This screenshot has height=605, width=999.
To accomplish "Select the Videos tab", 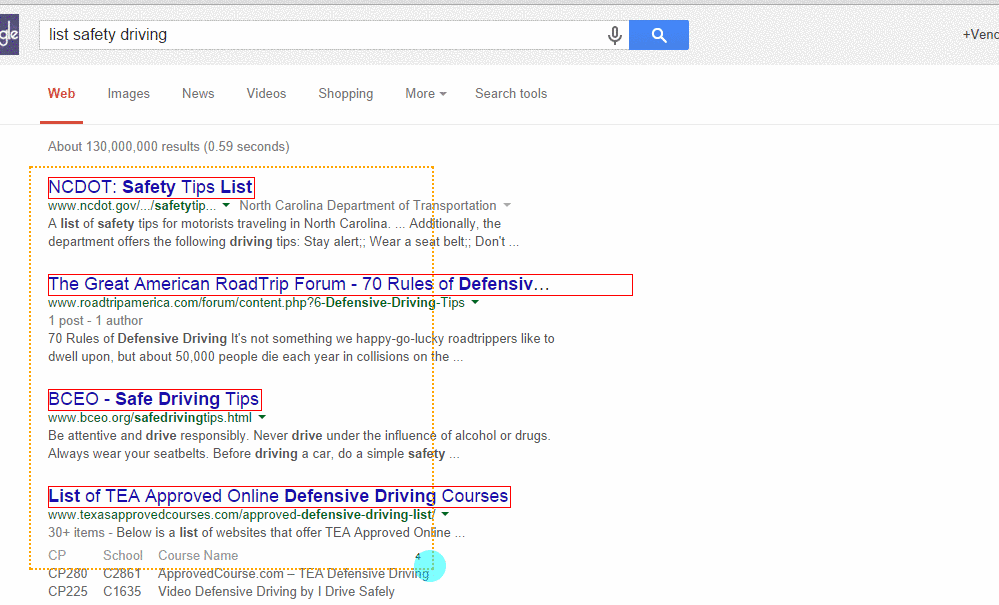I will click(x=266, y=94).
